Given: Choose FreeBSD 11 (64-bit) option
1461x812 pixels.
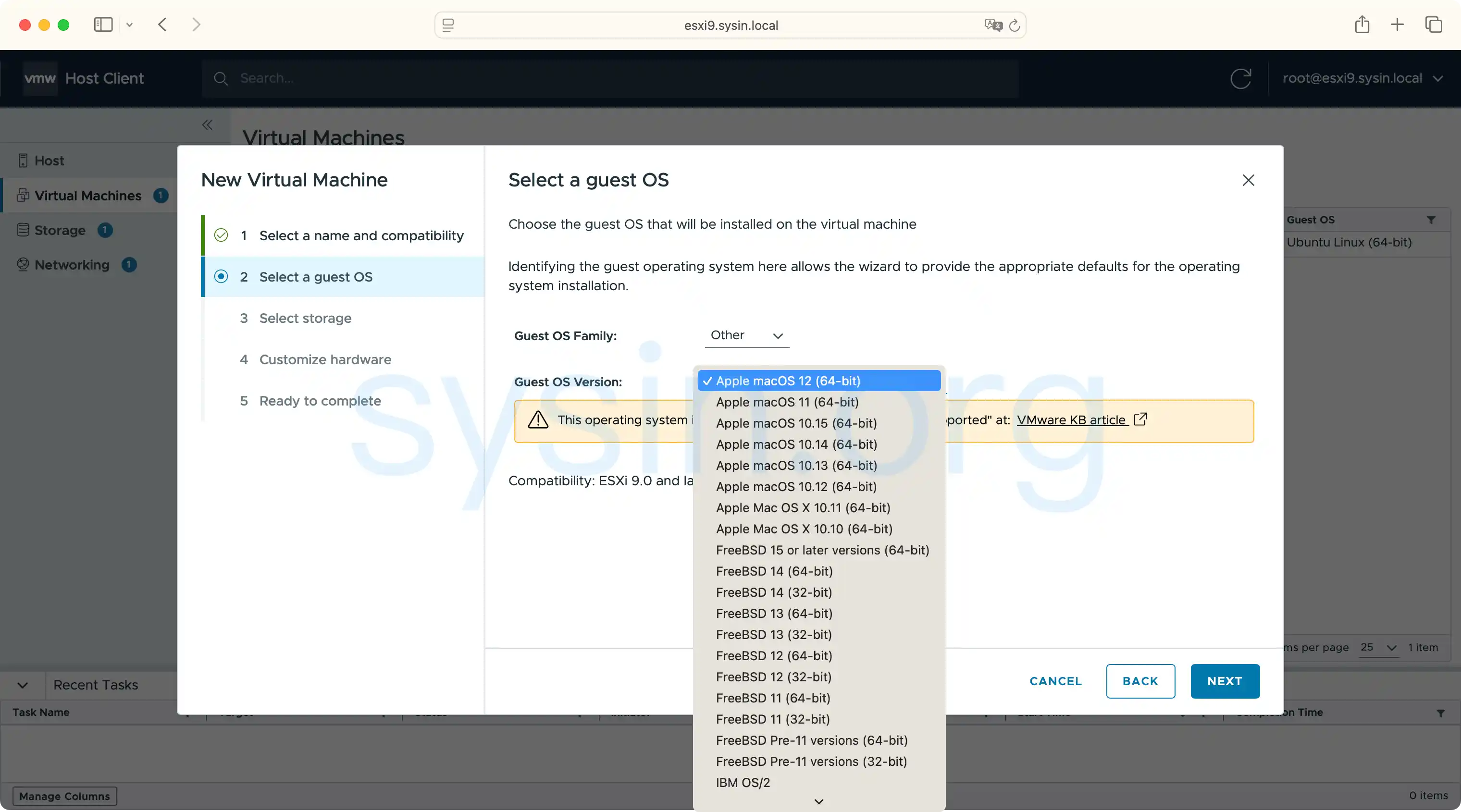Looking at the screenshot, I should point(818,698).
